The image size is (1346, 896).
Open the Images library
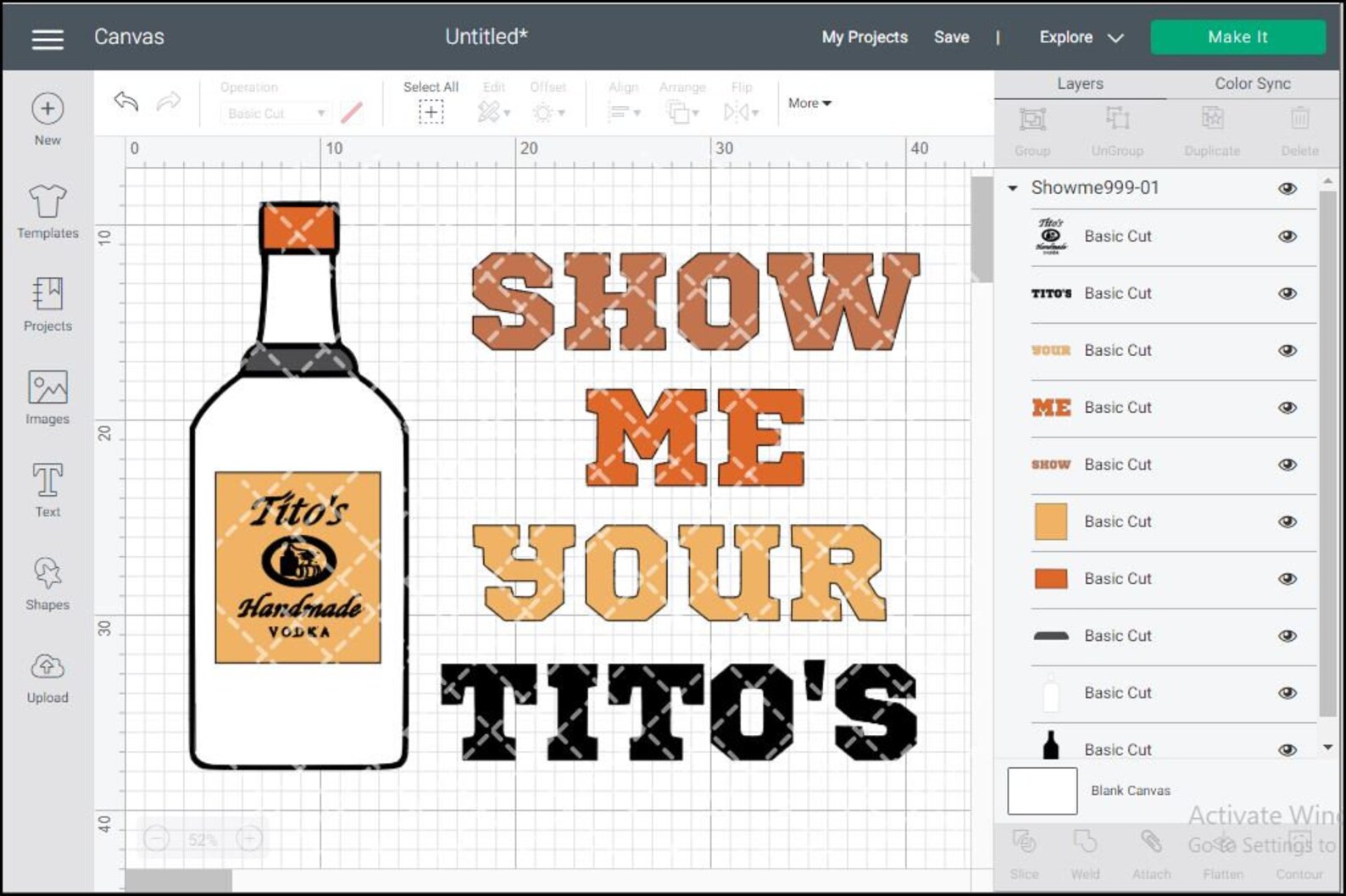47,398
